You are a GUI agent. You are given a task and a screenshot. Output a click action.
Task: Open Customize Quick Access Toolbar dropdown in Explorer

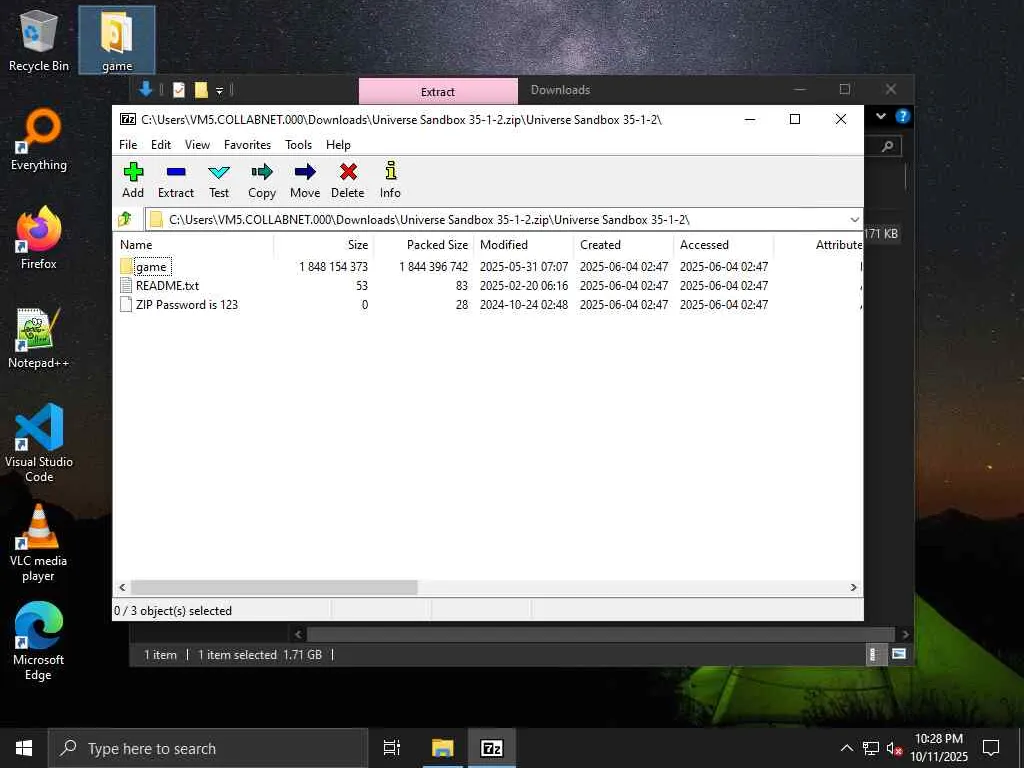click(x=219, y=90)
